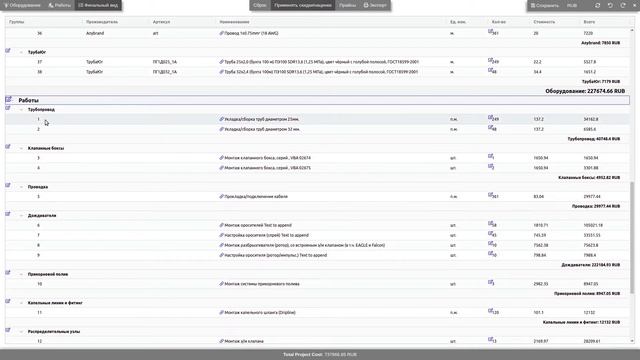
Task: Open the Оборудование tab
Action: click(x=22, y=5)
